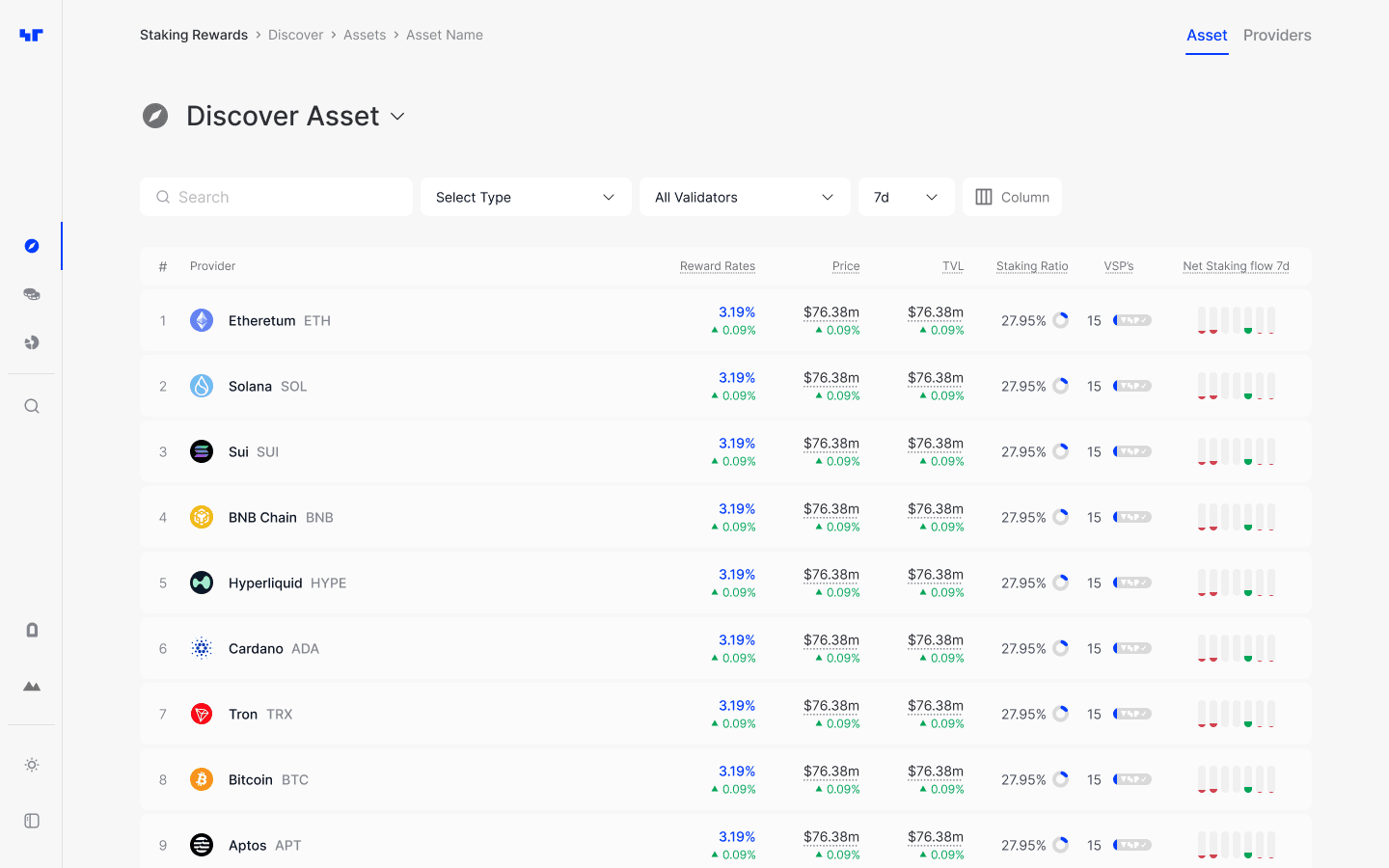Click the Cardano ADA coin icon
Screen dimensions: 1389x868
202,648
